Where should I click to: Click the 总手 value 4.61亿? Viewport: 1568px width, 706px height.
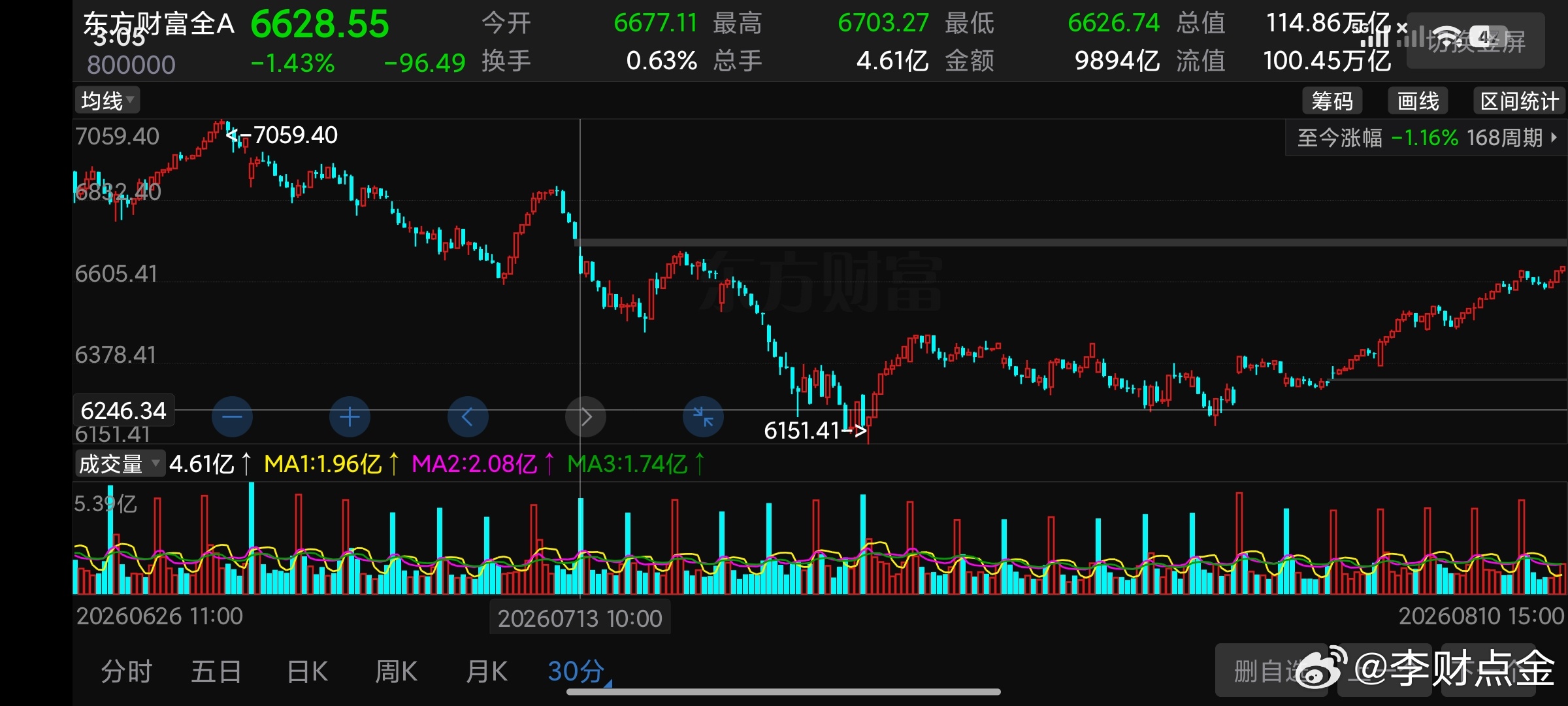pyautogui.click(x=892, y=61)
